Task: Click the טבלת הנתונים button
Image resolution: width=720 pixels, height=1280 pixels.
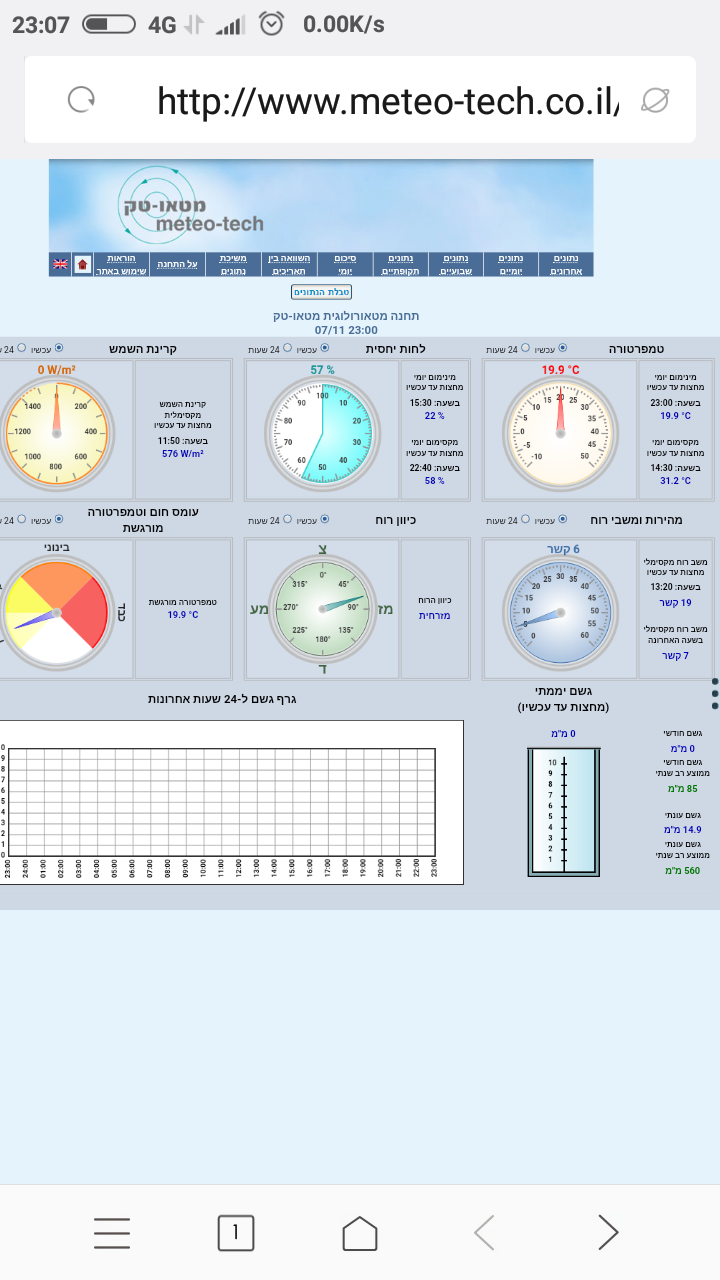Action: (320, 292)
